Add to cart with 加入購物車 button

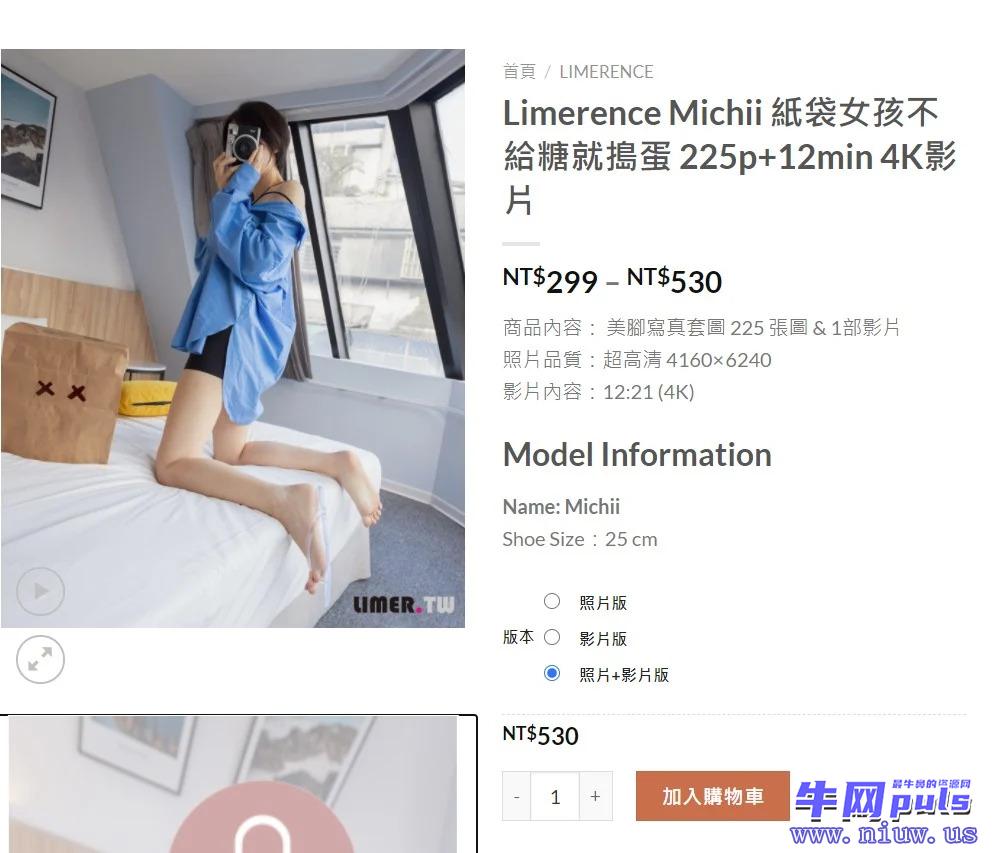tap(713, 796)
